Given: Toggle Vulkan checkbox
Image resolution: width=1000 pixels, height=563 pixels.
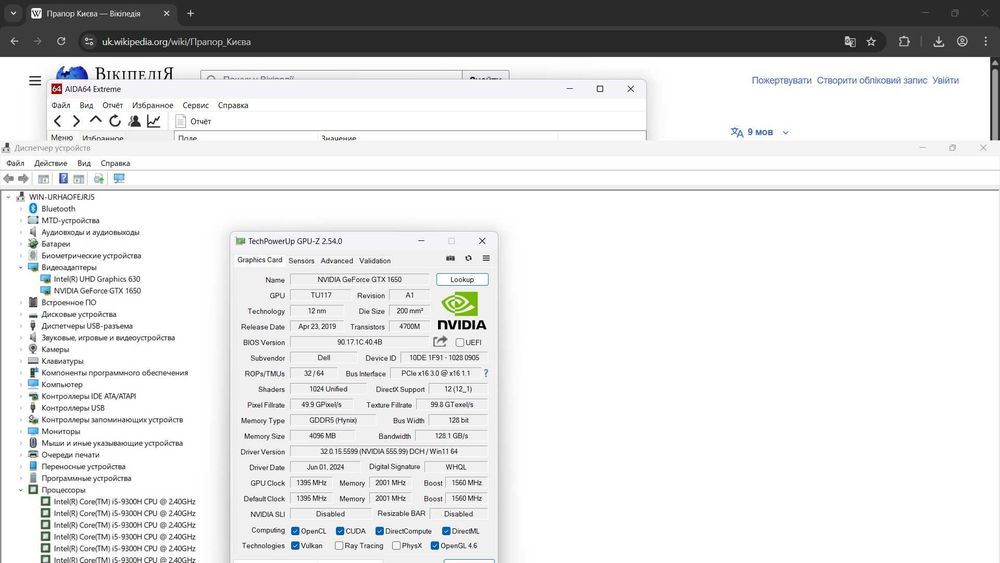Looking at the screenshot, I should click(x=295, y=545).
